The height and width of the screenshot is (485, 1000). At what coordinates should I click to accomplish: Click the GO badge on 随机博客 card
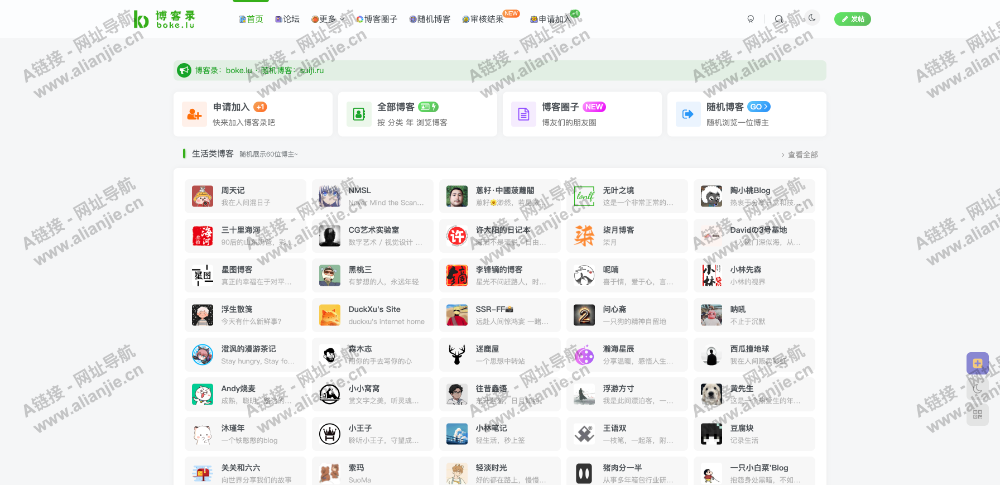[x=759, y=107]
